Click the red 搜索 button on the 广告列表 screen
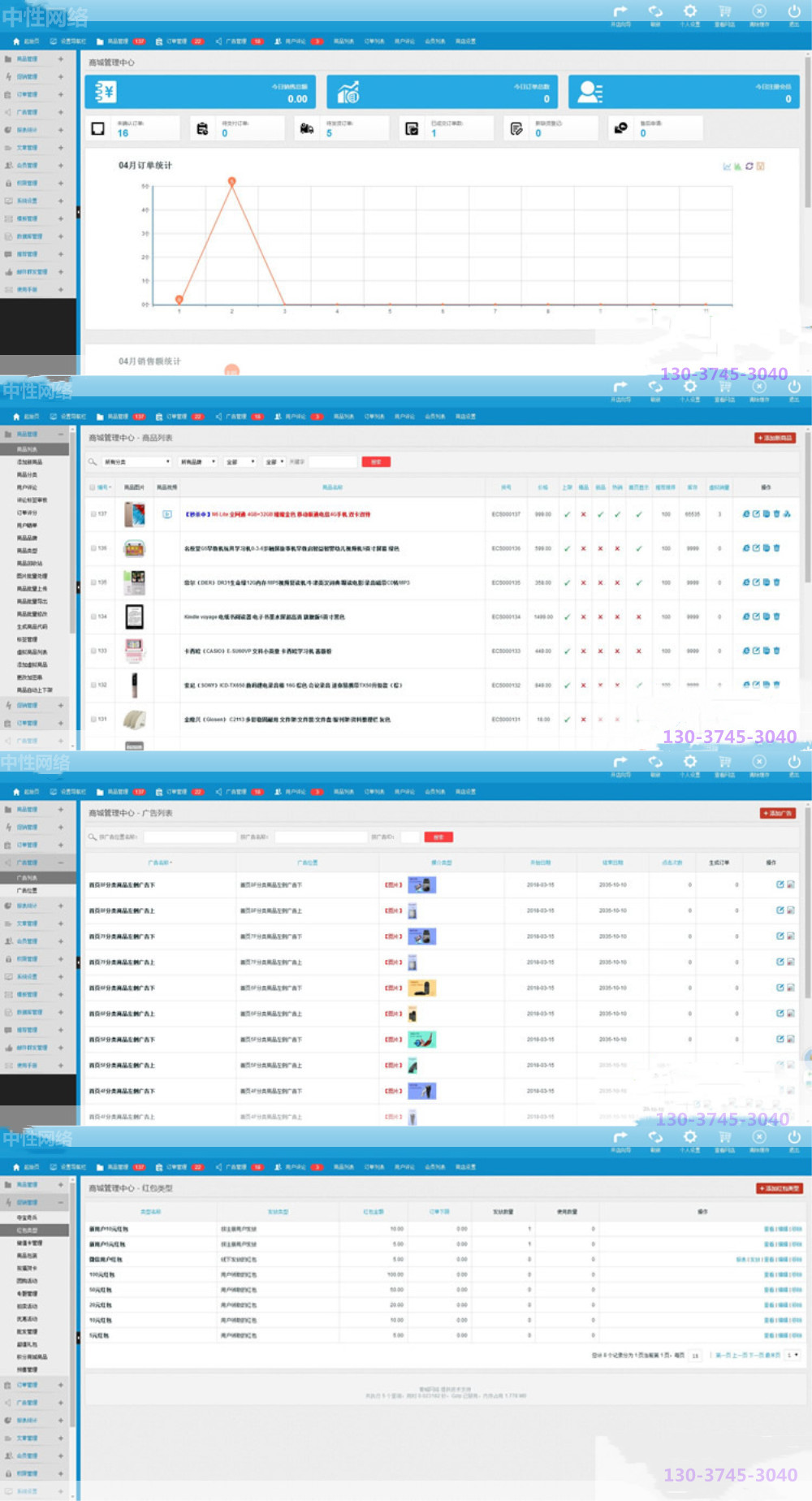The width and height of the screenshot is (812, 1501). (438, 837)
